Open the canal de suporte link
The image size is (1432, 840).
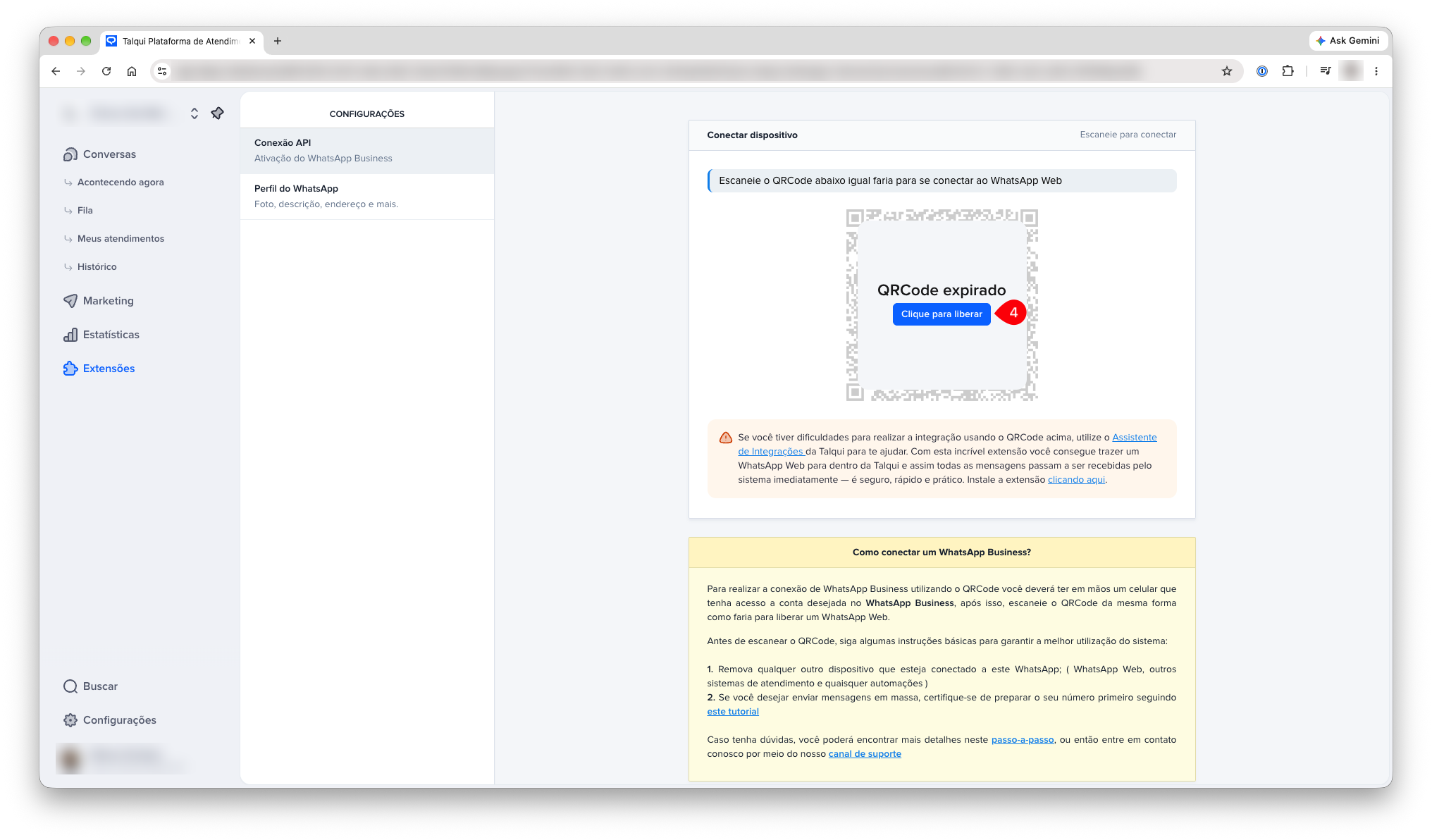pos(865,754)
